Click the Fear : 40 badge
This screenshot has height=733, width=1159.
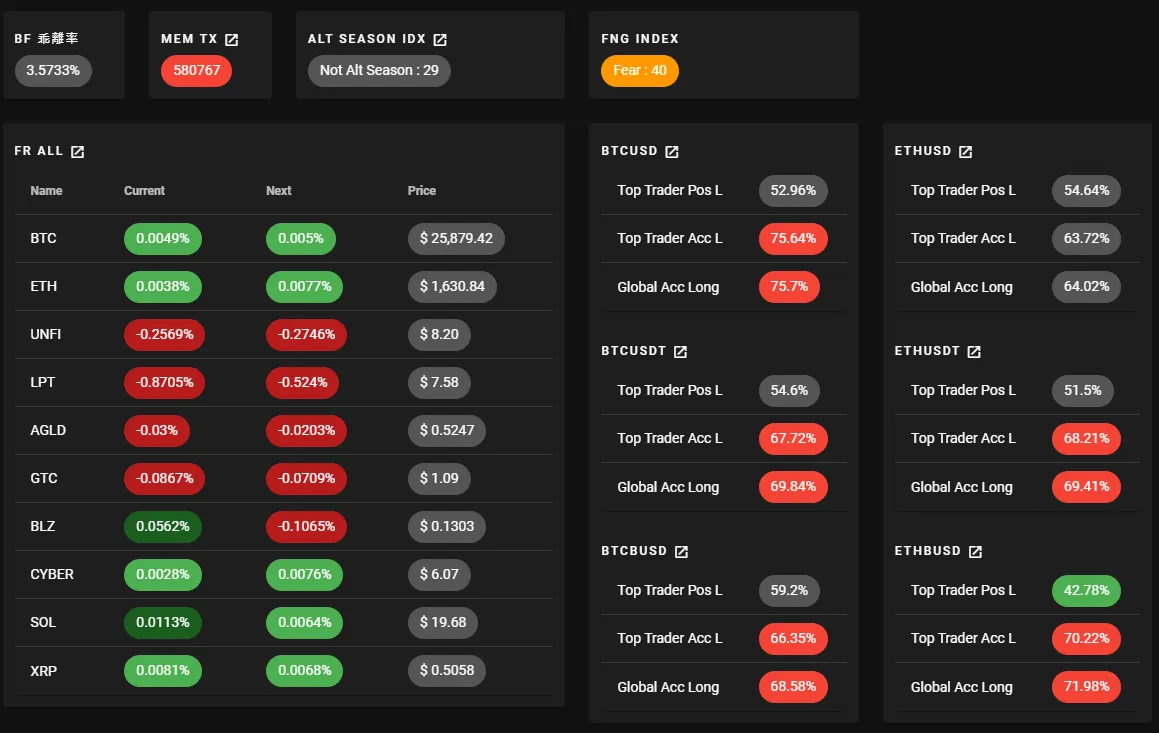pos(639,71)
